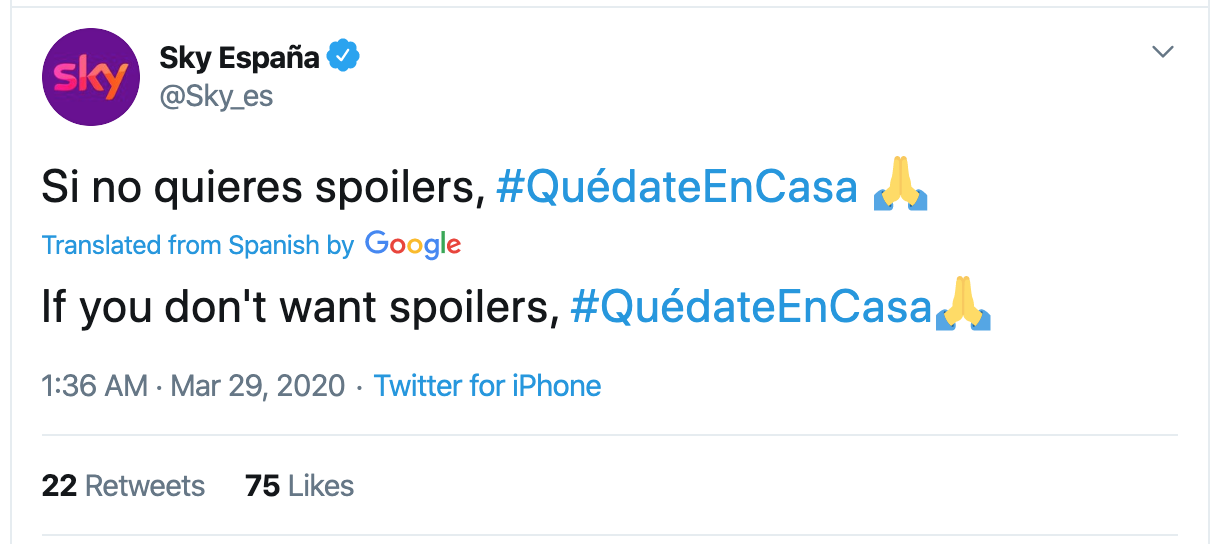Click the phrase "Si no quieres"
Image resolution: width=1218 pixels, height=544 pixels.
[148, 187]
